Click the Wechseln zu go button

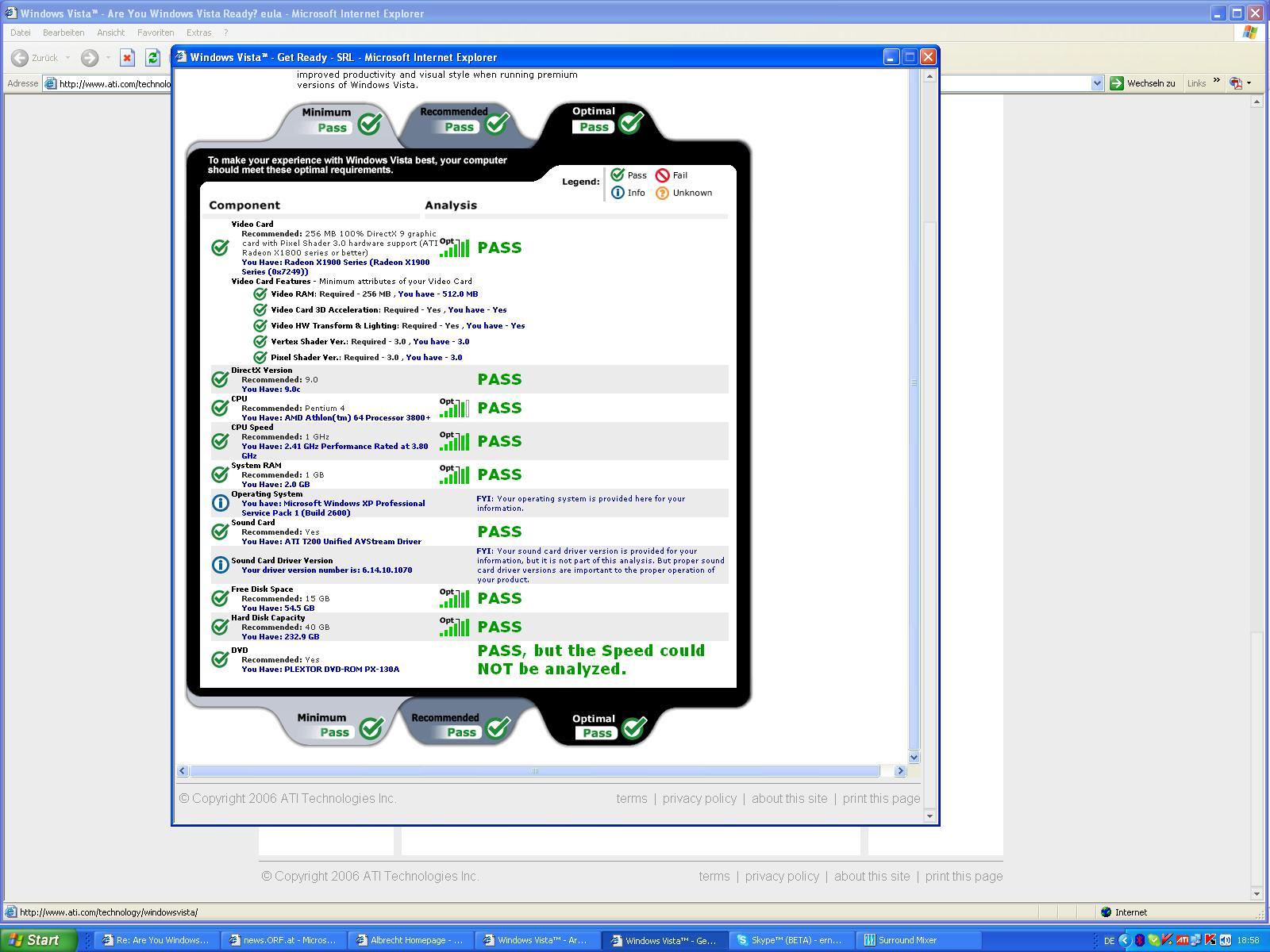(x=1143, y=83)
